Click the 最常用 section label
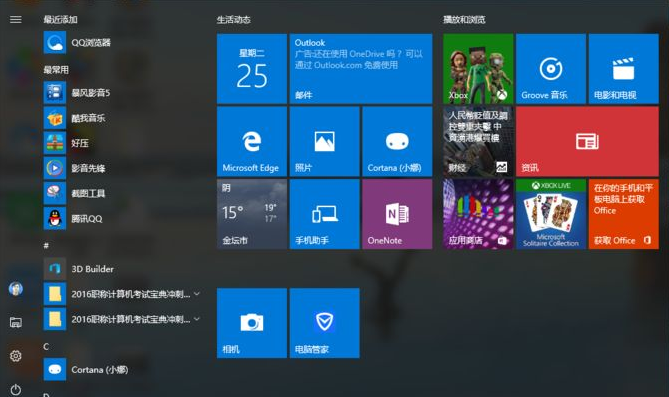 (56, 70)
